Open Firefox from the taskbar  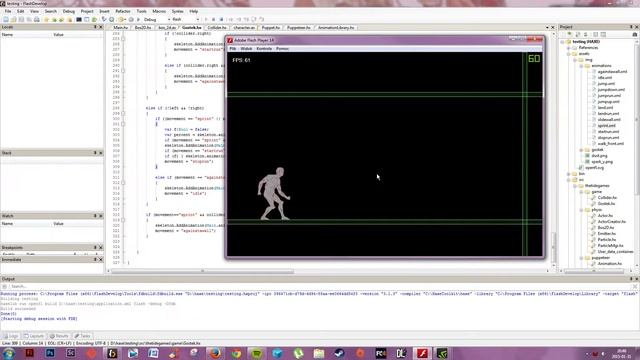215,353
